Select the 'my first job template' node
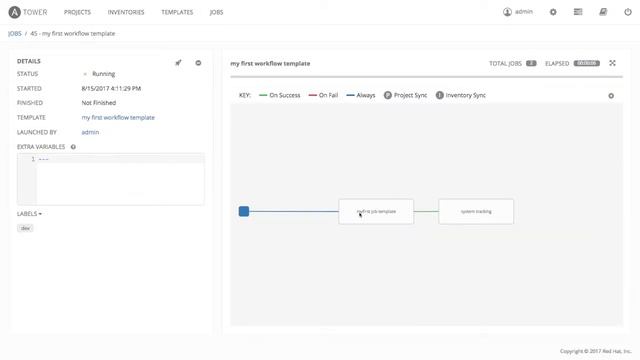The width and height of the screenshot is (640, 360). coord(376,211)
